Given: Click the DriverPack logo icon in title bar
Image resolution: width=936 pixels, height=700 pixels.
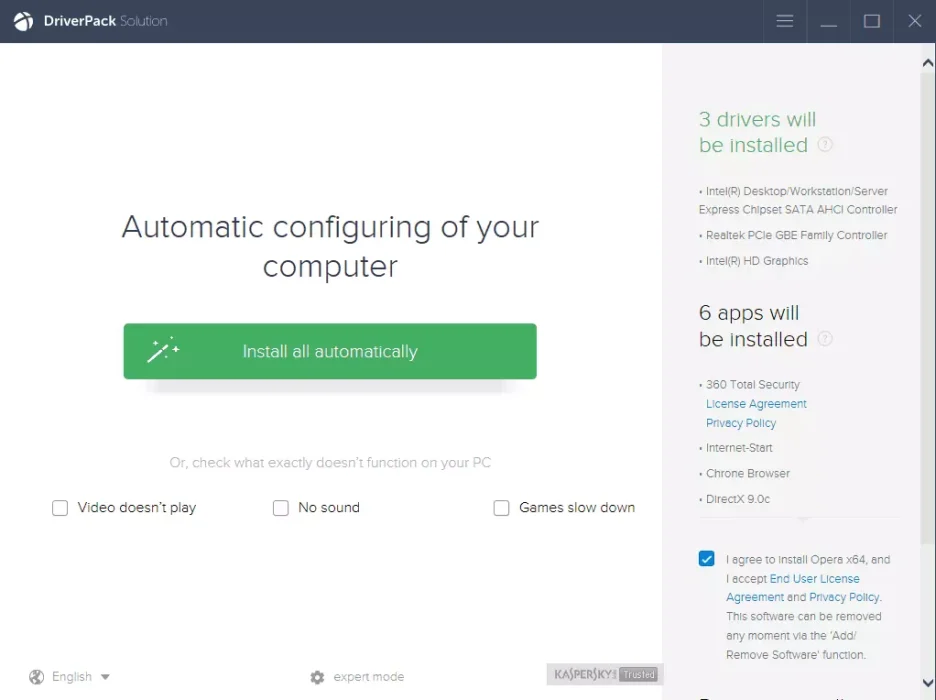Looking at the screenshot, I should tap(23, 21).
